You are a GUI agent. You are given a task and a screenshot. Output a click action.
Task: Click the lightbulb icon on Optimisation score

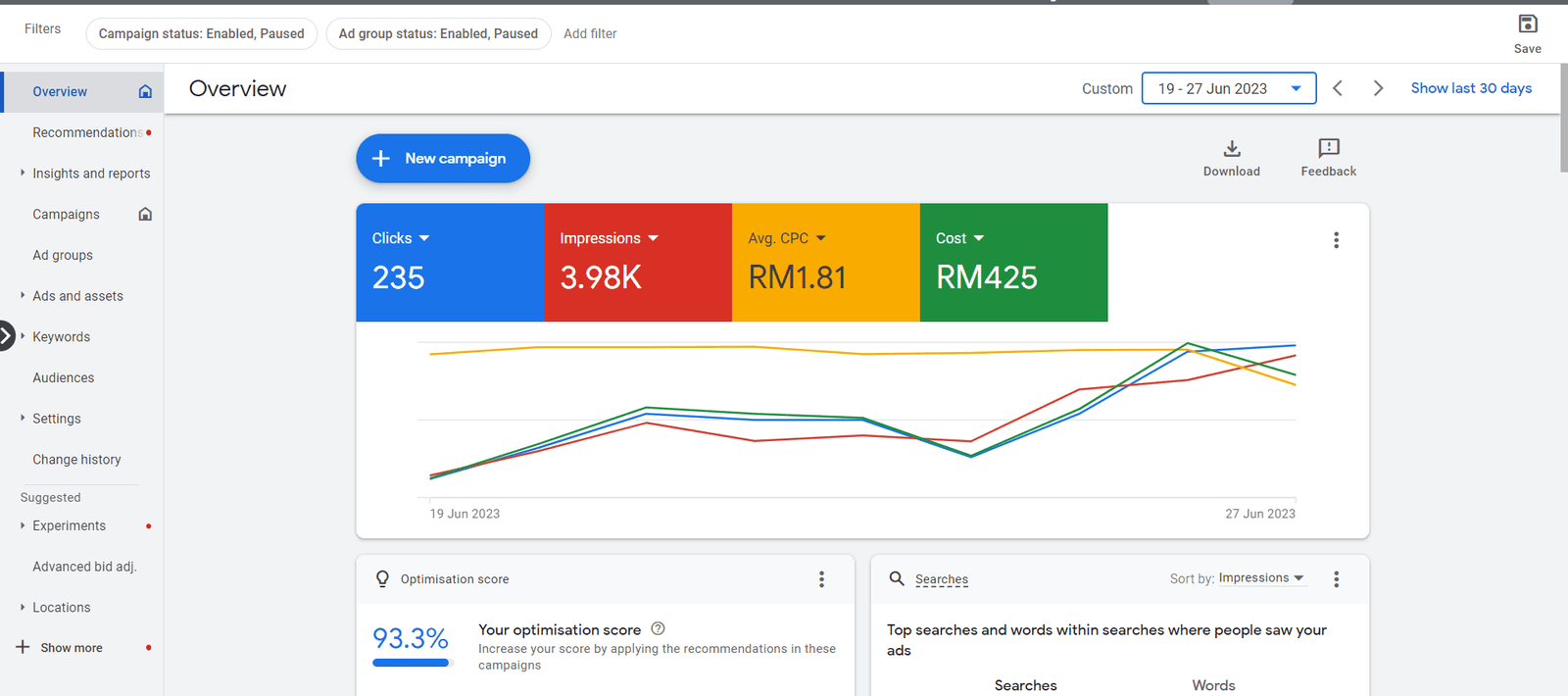tap(382, 579)
